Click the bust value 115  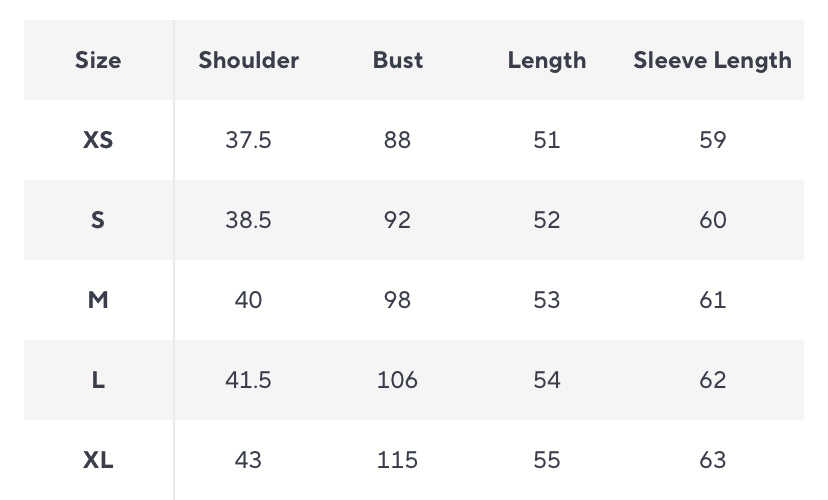pyautogui.click(x=398, y=460)
